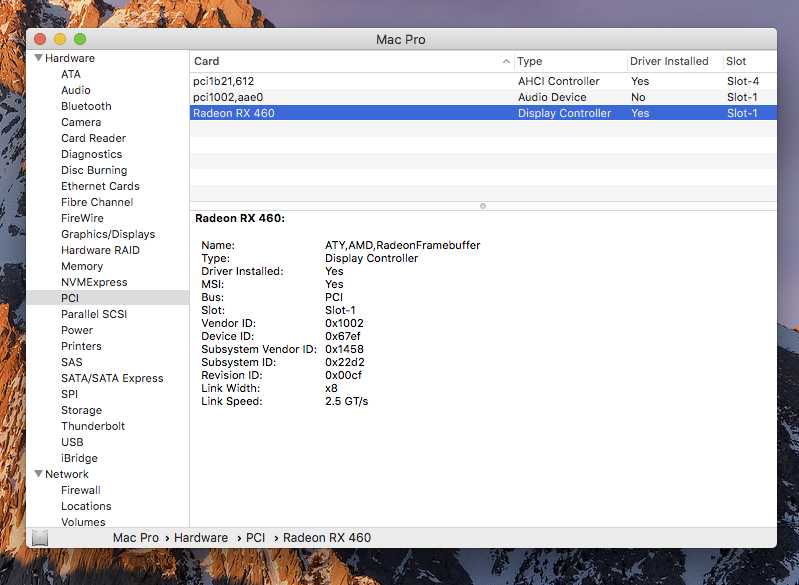The image size is (799, 585).
Task: Open Storage in the sidebar
Action: coord(82,410)
